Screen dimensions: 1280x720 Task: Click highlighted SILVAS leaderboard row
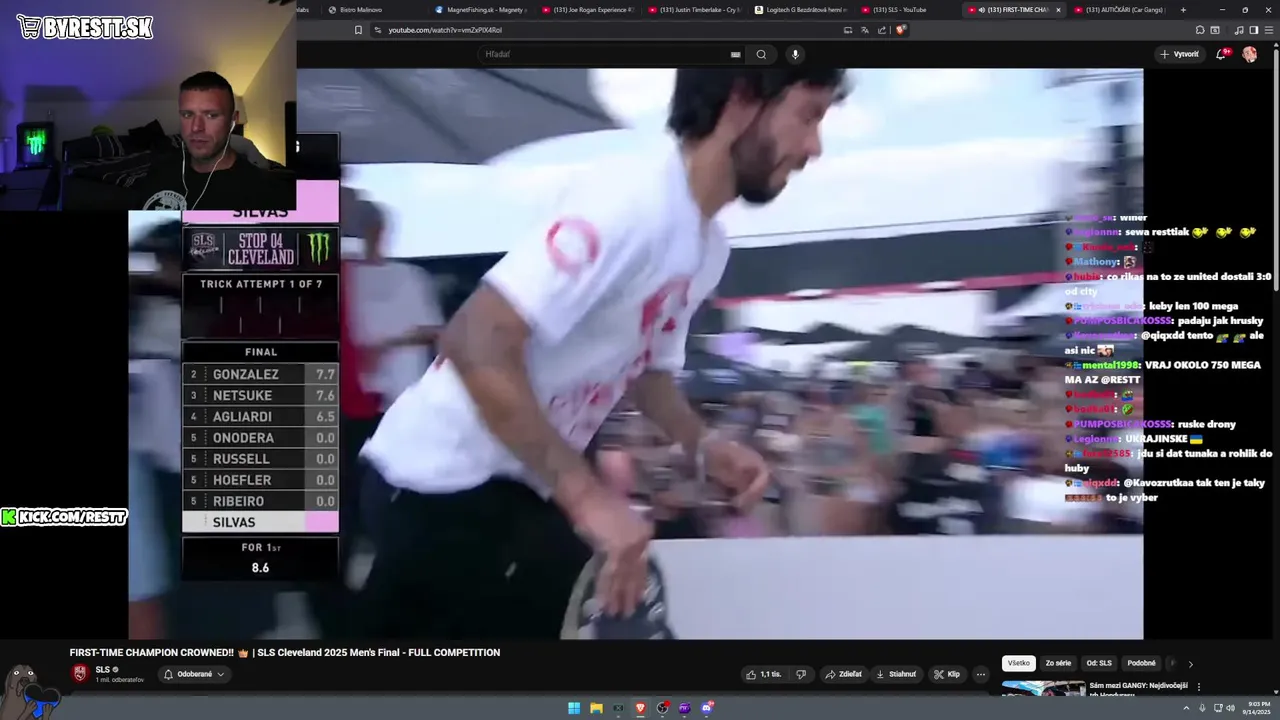(x=261, y=522)
